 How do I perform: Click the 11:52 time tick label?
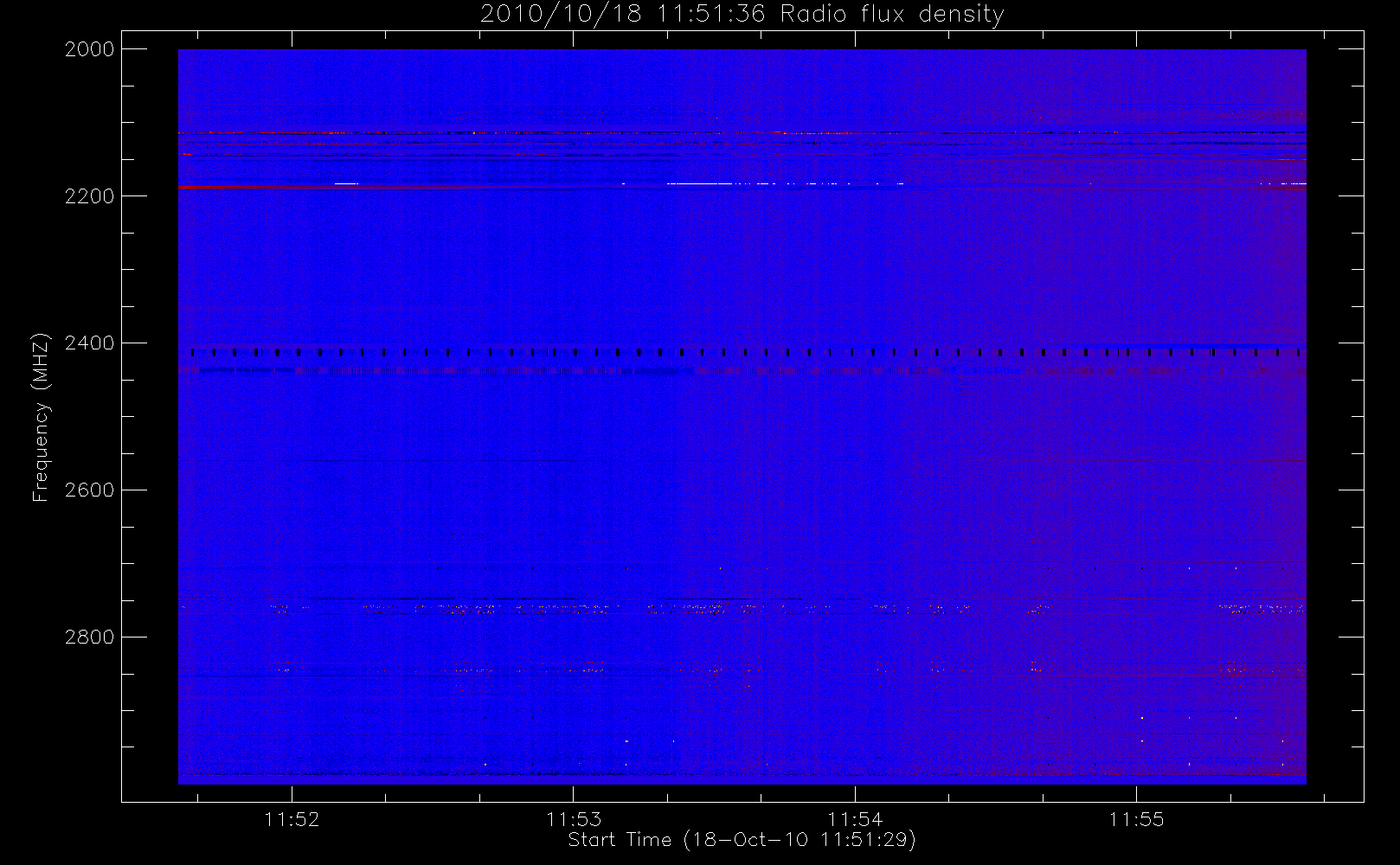292,819
